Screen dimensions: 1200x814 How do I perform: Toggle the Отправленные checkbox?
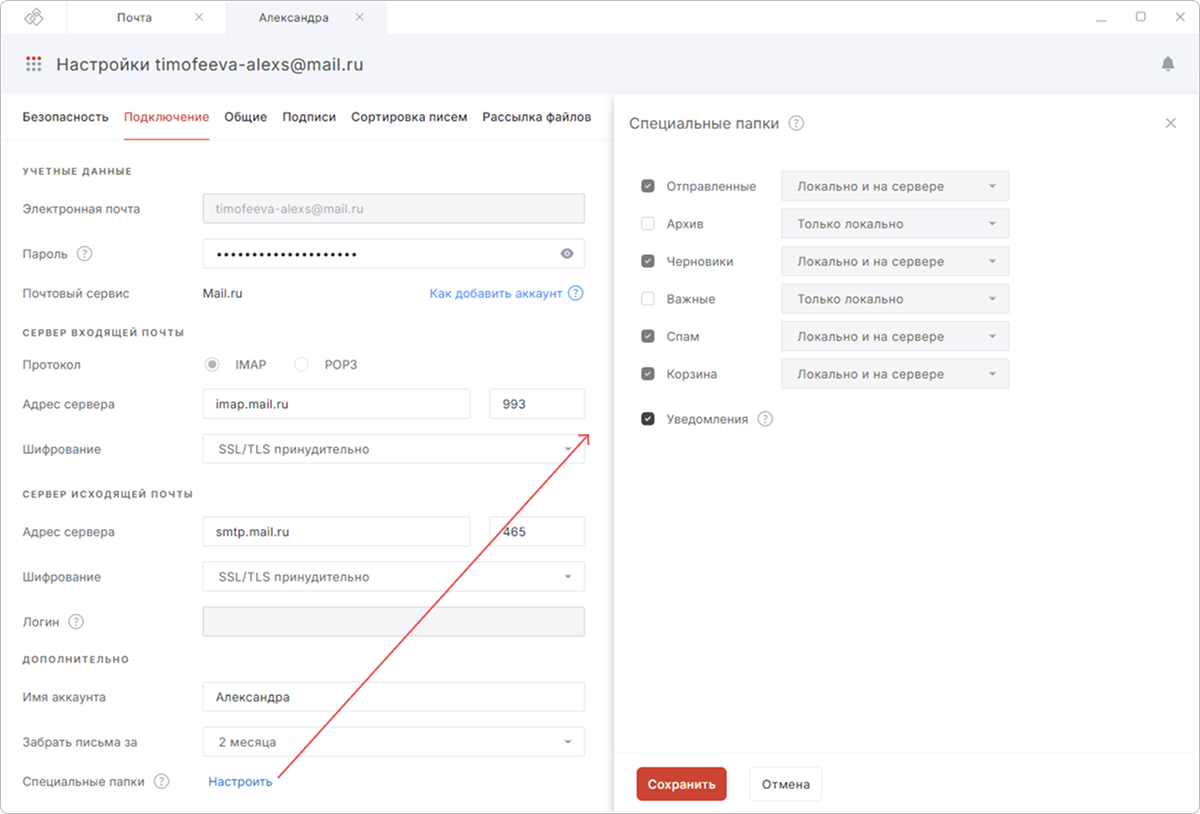coord(648,186)
